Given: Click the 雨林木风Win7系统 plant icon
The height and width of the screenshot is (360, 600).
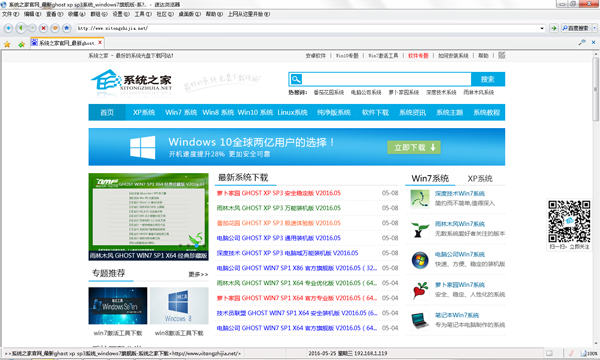Looking at the screenshot, I should [420, 230].
